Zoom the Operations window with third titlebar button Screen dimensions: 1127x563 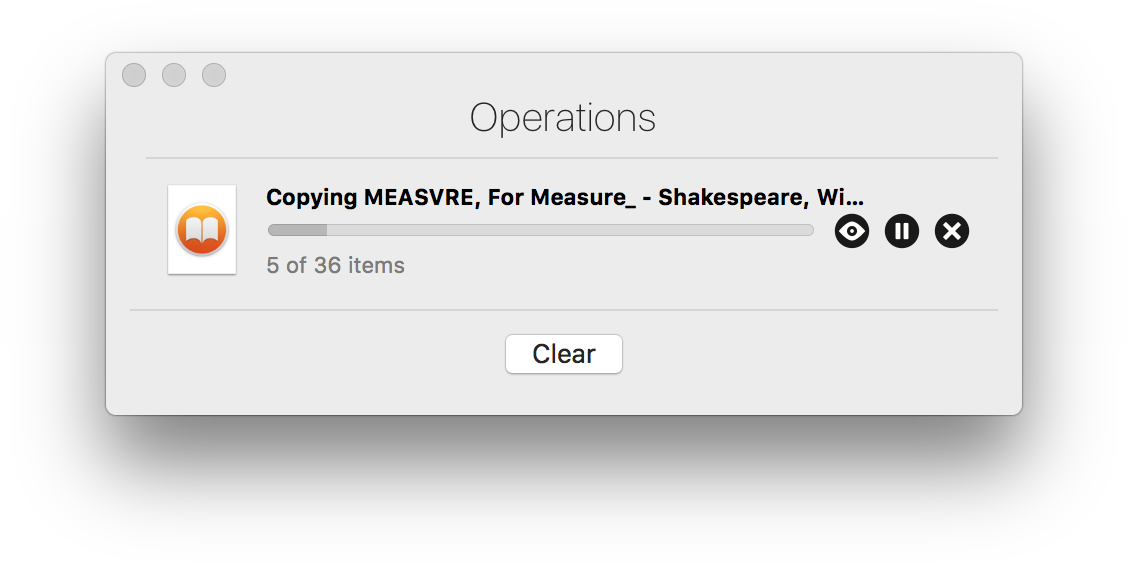tap(214, 75)
